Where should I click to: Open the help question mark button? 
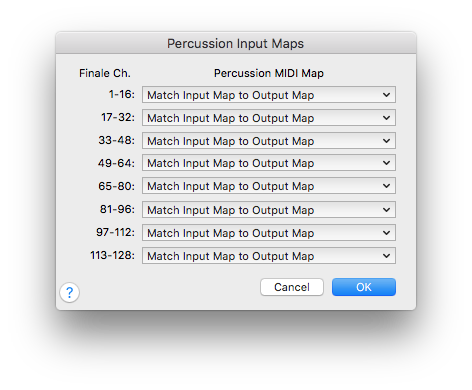tap(69, 293)
